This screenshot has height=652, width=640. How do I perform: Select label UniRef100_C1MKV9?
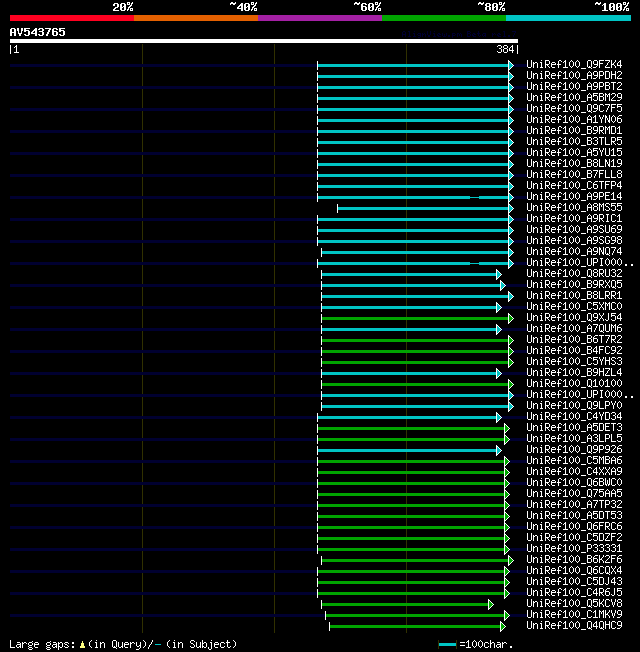point(574,615)
